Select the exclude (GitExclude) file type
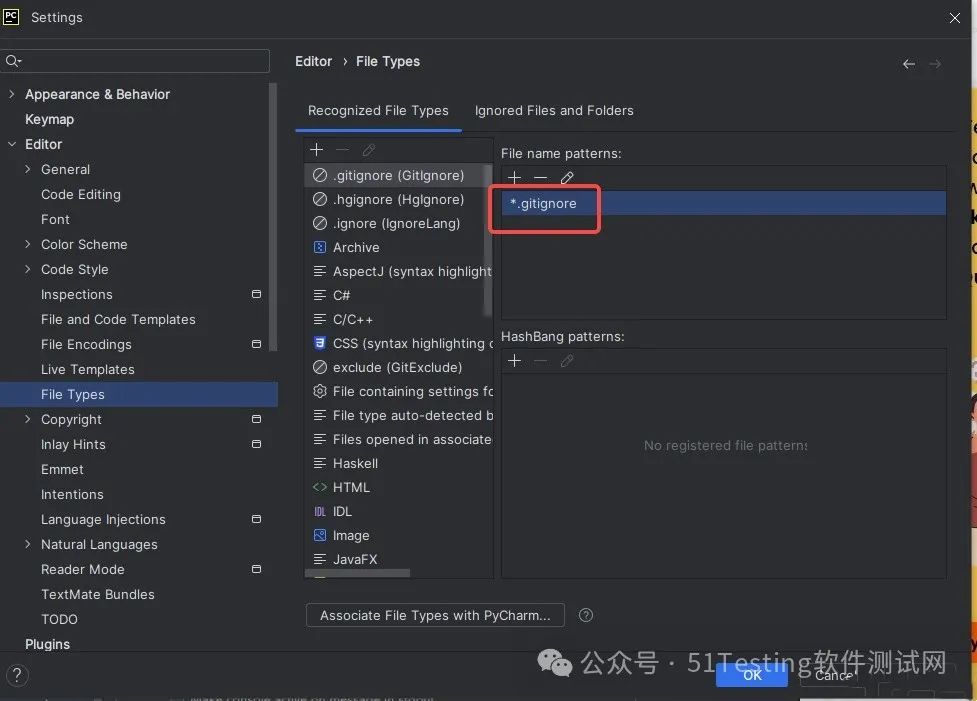Screen dimensions: 977x701 click(398, 367)
